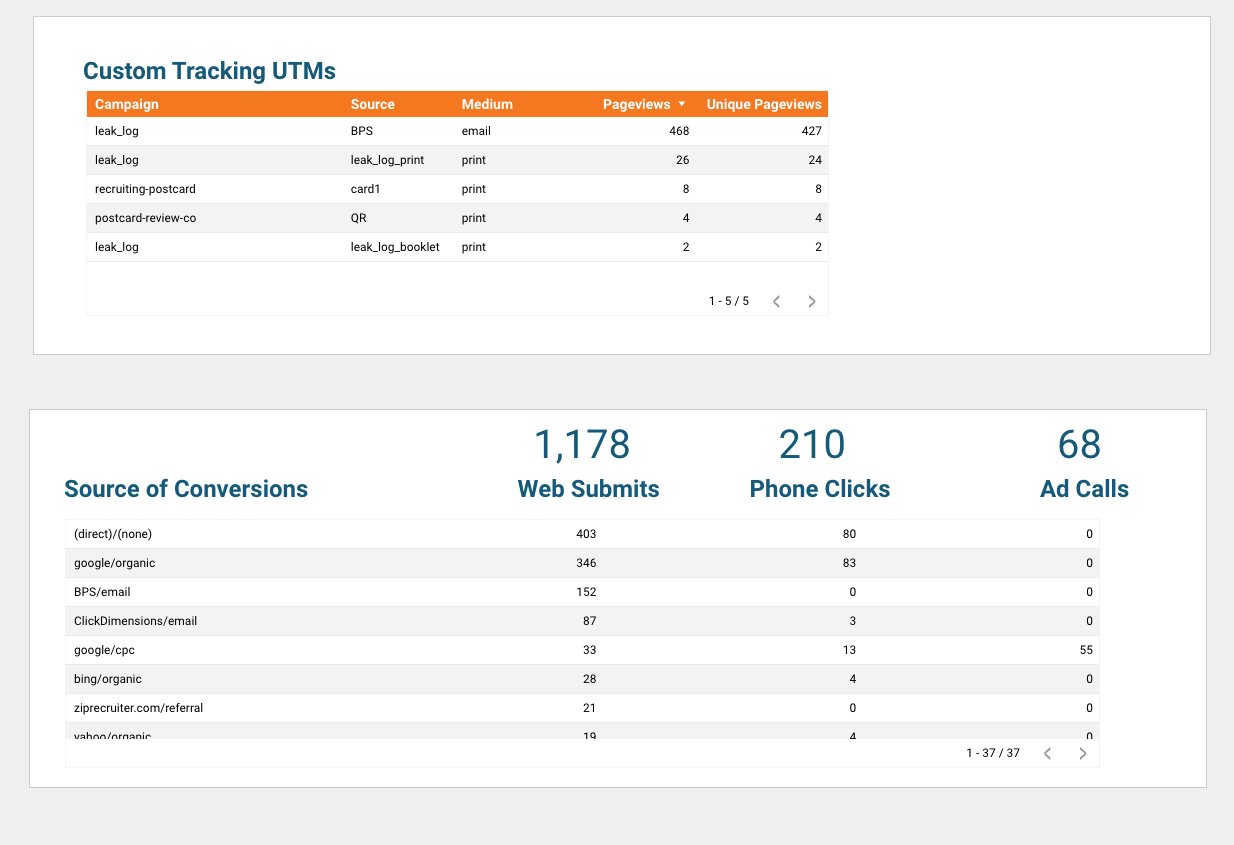Sort by Unique Pageviews column header

[764, 104]
